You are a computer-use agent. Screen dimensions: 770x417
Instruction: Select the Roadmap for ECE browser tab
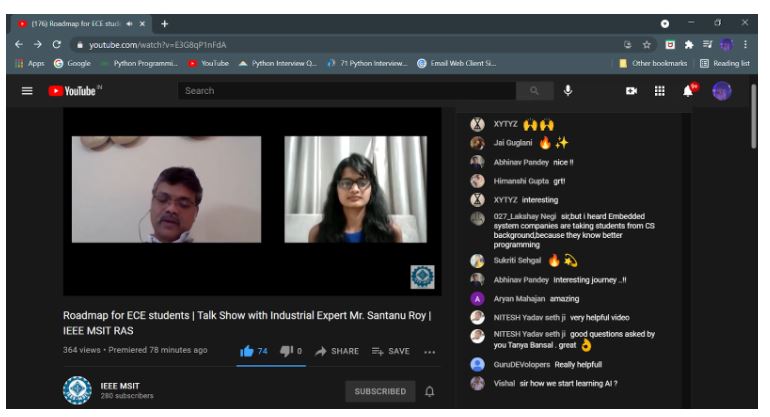(x=75, y=22)
